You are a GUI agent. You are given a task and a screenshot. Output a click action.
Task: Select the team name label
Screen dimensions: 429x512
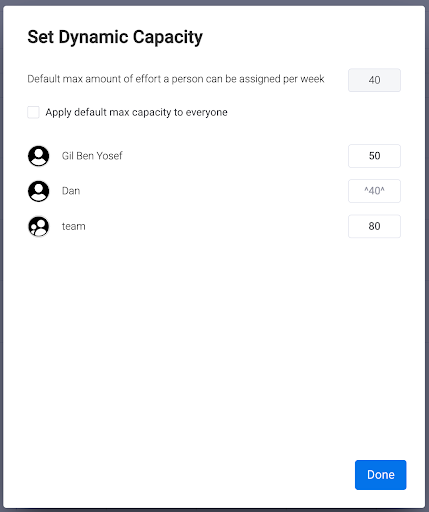(74, 226)
